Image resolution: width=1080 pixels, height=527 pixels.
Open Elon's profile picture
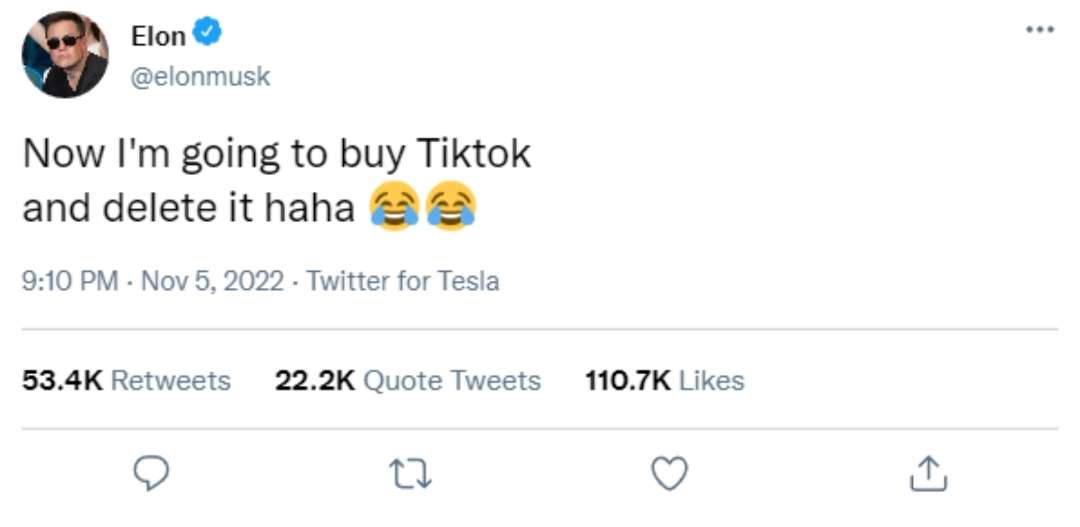[x=65, y=54]
